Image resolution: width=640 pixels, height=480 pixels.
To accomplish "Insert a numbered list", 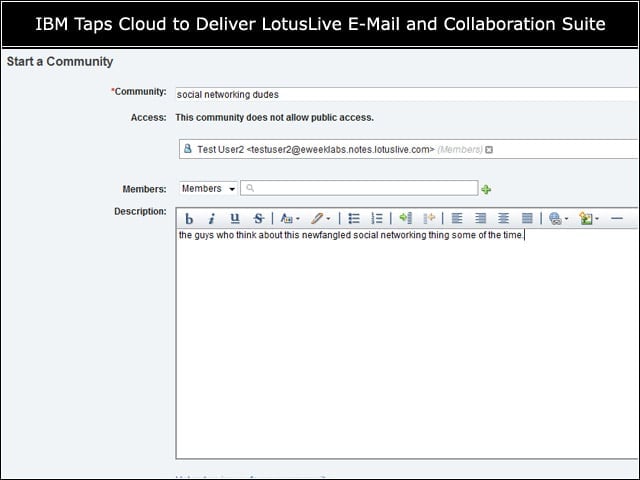I will (x=377, y=219).
